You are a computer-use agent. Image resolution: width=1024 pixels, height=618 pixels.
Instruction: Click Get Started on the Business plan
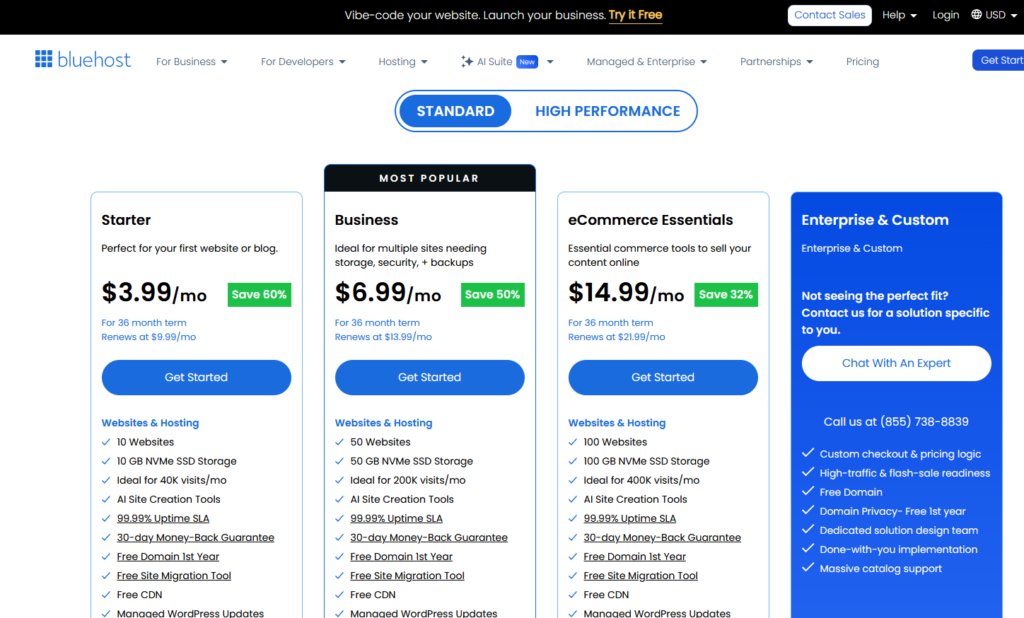tap(429, 377)
